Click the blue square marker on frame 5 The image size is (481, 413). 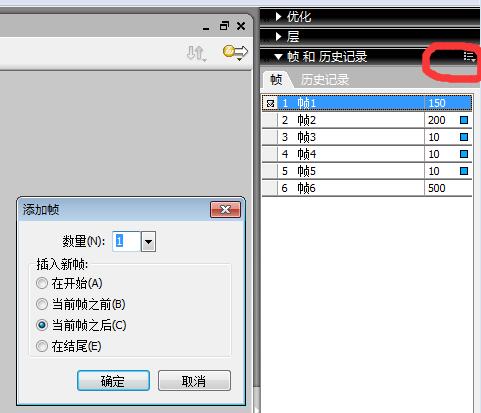tap(464, 171)
